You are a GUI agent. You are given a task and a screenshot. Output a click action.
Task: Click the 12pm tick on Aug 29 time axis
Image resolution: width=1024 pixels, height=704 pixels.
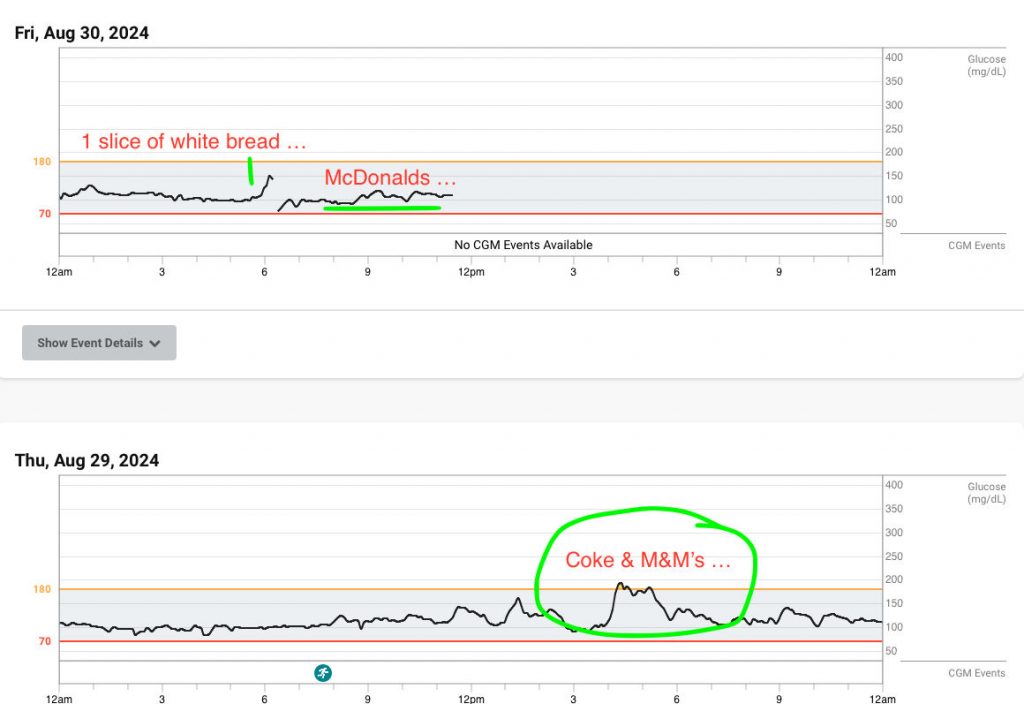471,699
